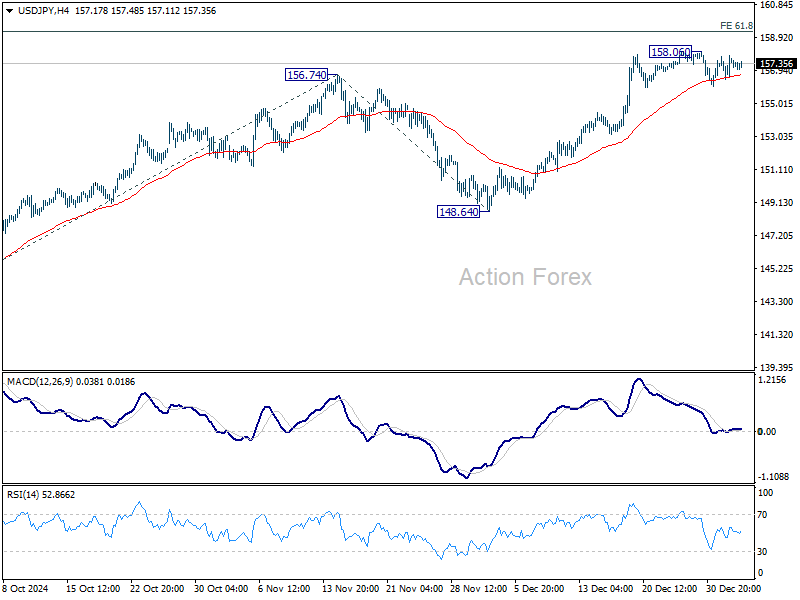Click the MACD -1.1088 scale value

pyautogui.click(x=773, y=477)
